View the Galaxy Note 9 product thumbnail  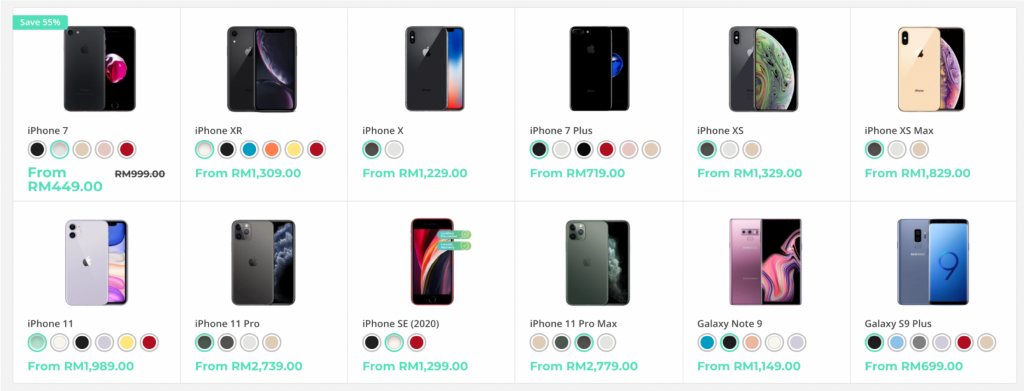coord(765,262)
